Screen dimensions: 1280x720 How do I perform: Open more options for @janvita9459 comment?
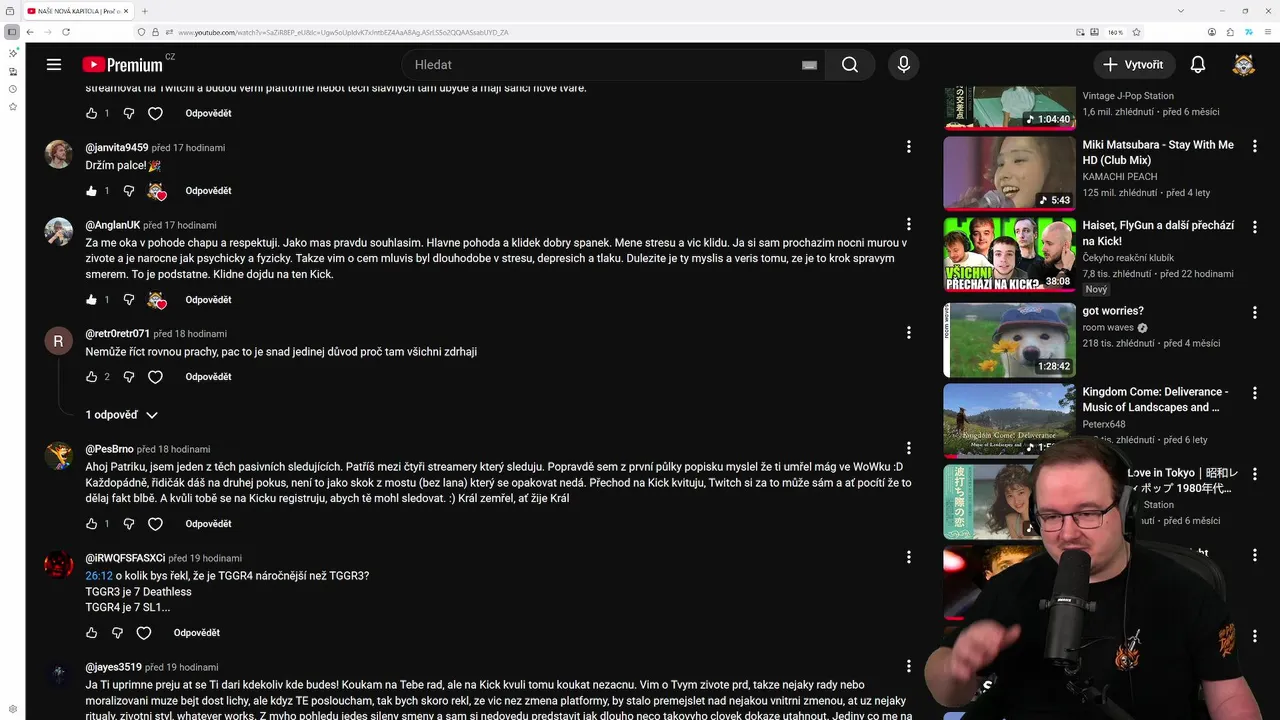(x=909, y=147)
